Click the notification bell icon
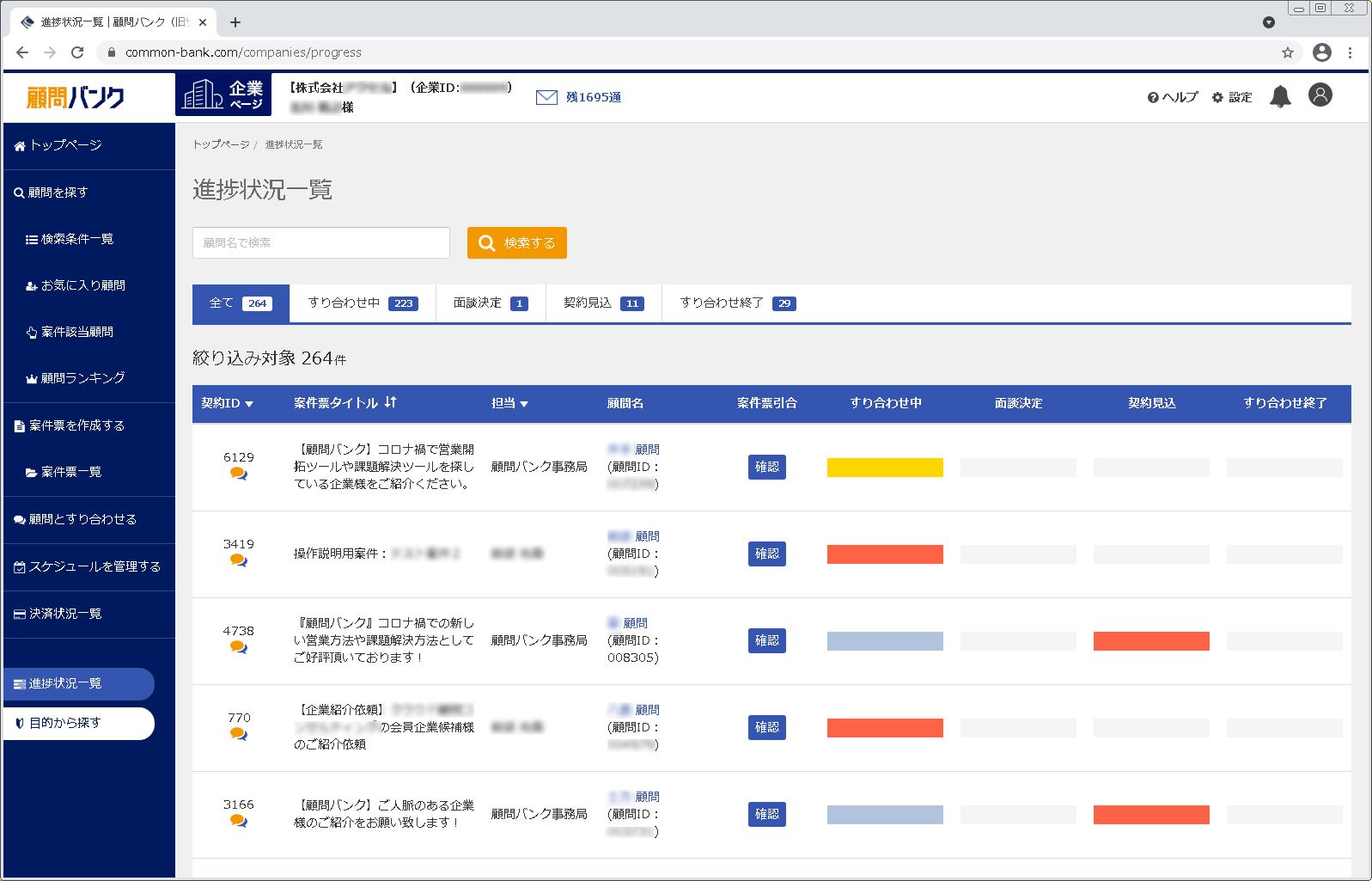1372x881 pixels. coord(1280,96)
